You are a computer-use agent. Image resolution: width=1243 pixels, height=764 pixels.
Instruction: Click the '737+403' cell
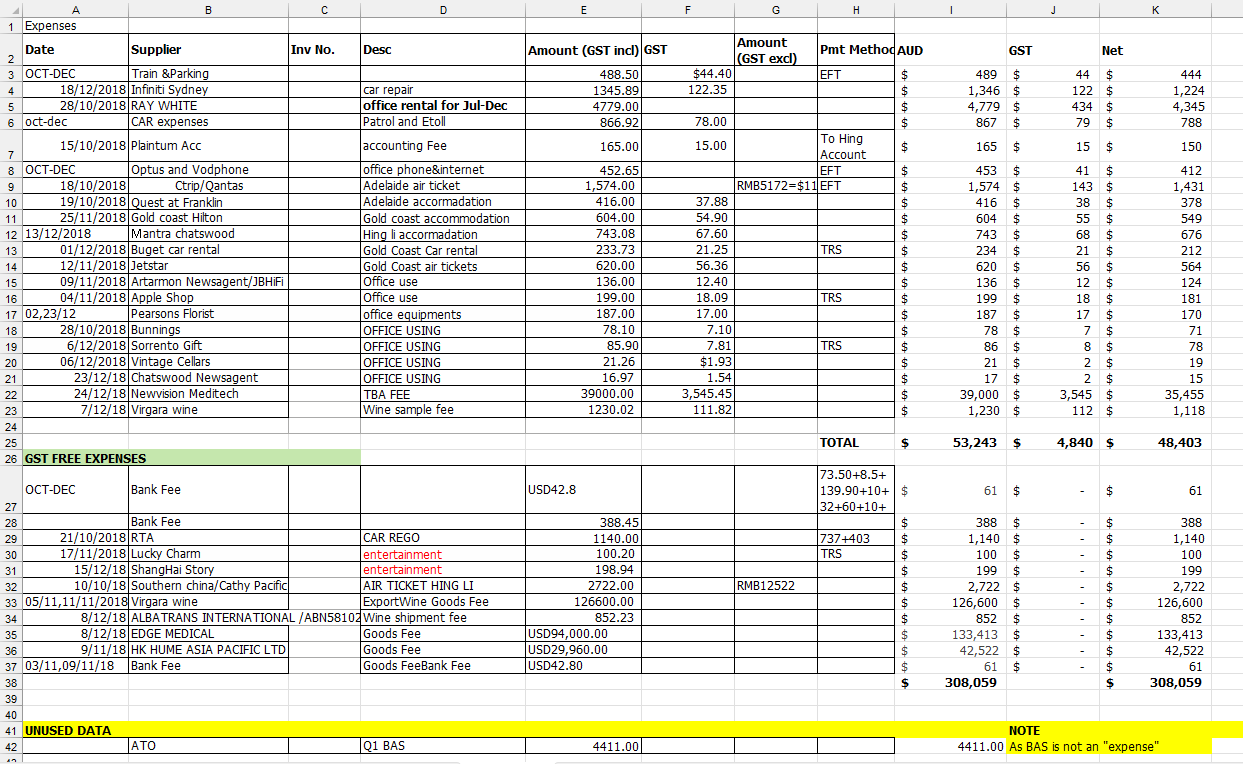pos(855,538)
